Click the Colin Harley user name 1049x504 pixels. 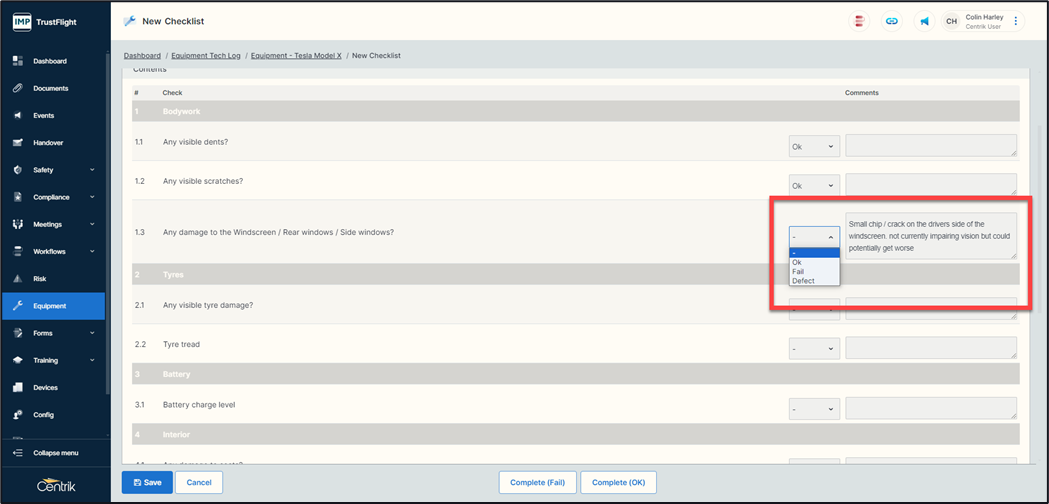(x=984, y=17)
